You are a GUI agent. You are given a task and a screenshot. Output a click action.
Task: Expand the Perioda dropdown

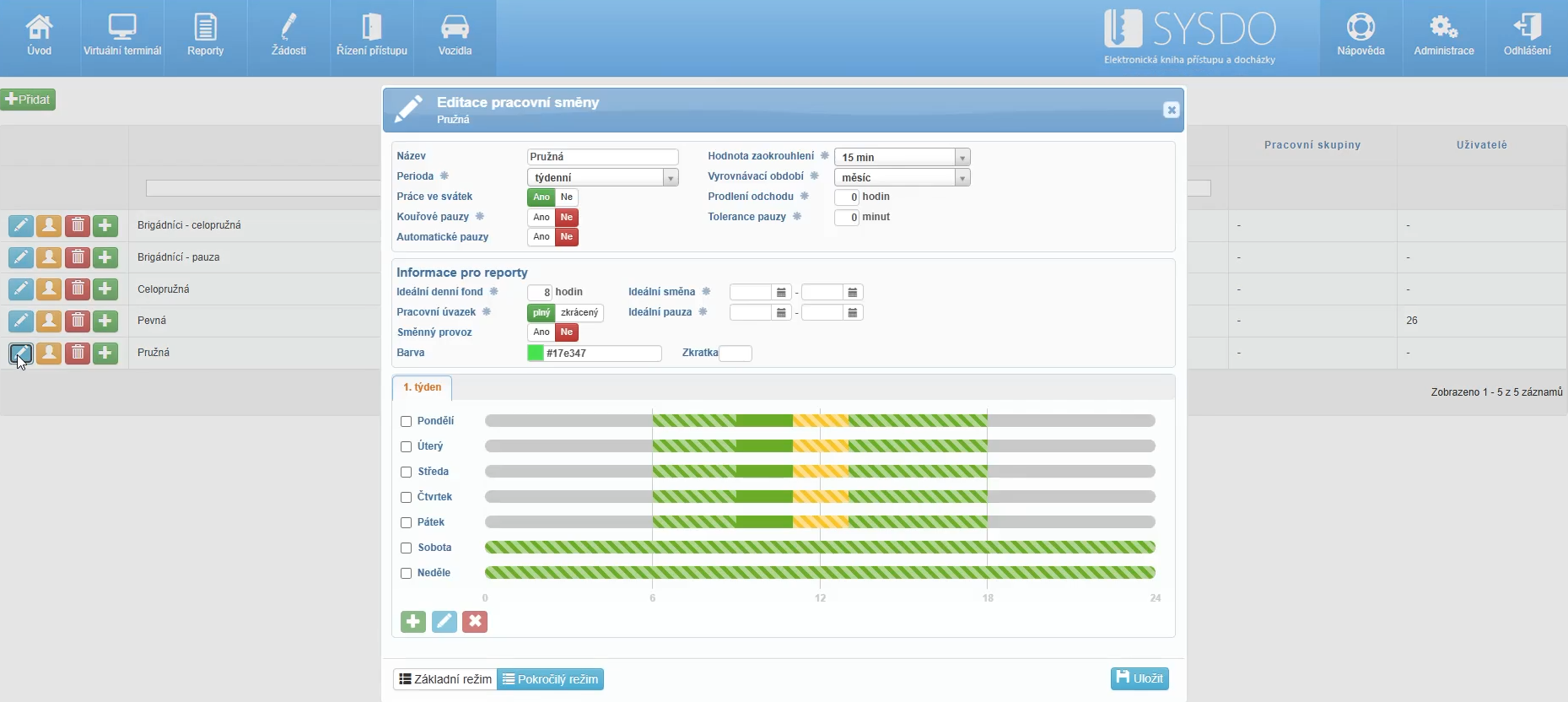[670, 178]
